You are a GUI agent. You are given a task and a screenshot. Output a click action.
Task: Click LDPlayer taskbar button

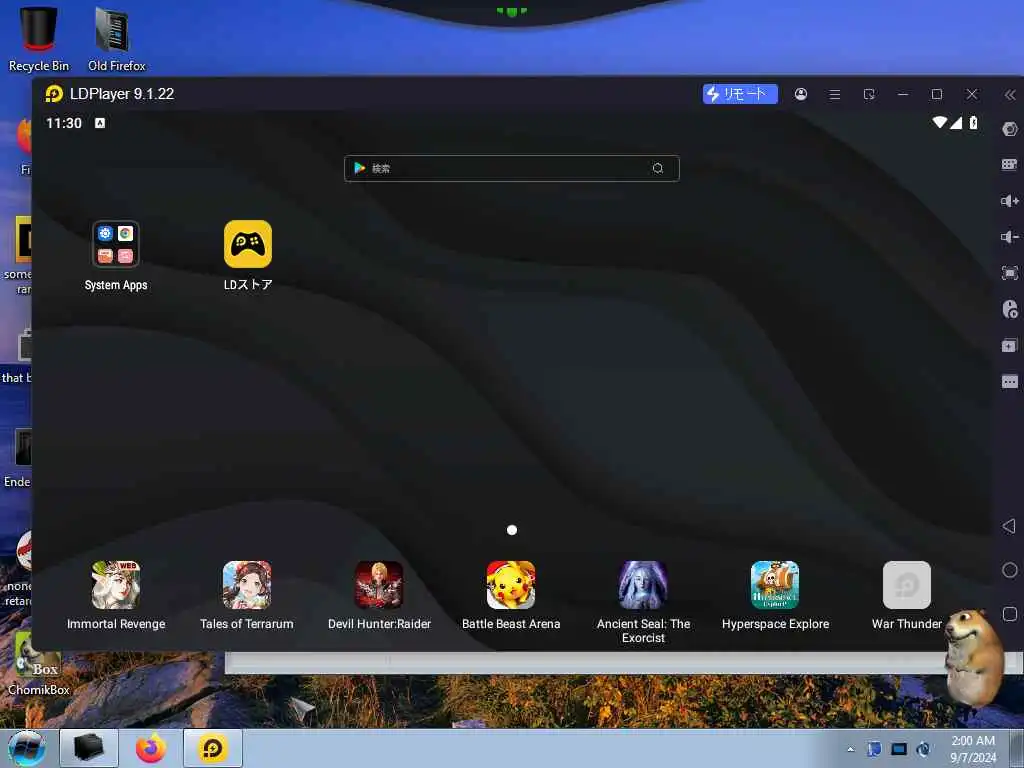213,748
